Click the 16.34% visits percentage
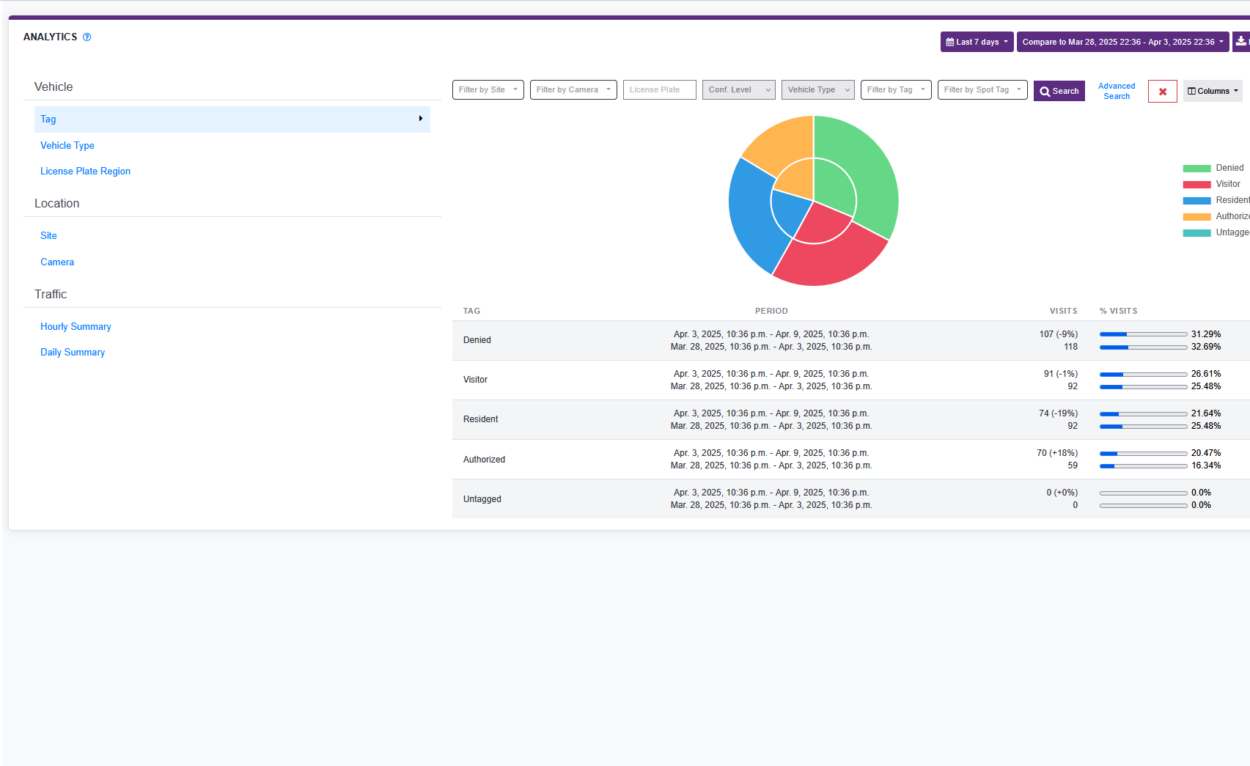The height and width of the screenshot is (766, 1250). tap(1206, 465)
